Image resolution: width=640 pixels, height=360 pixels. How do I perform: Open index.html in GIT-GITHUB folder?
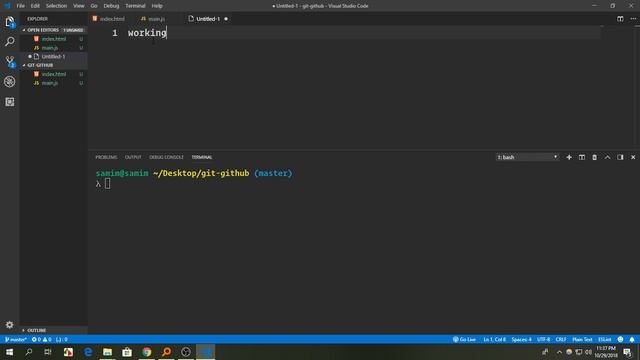[x=53, y=74]
